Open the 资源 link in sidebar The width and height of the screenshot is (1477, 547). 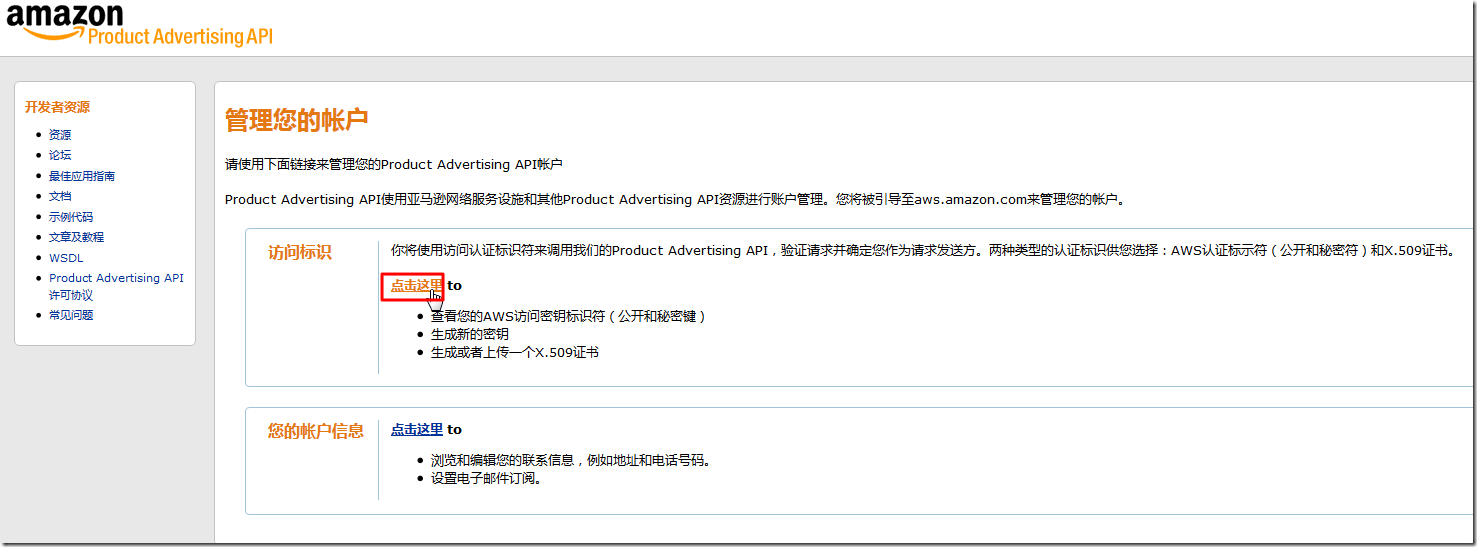(60, 135)
